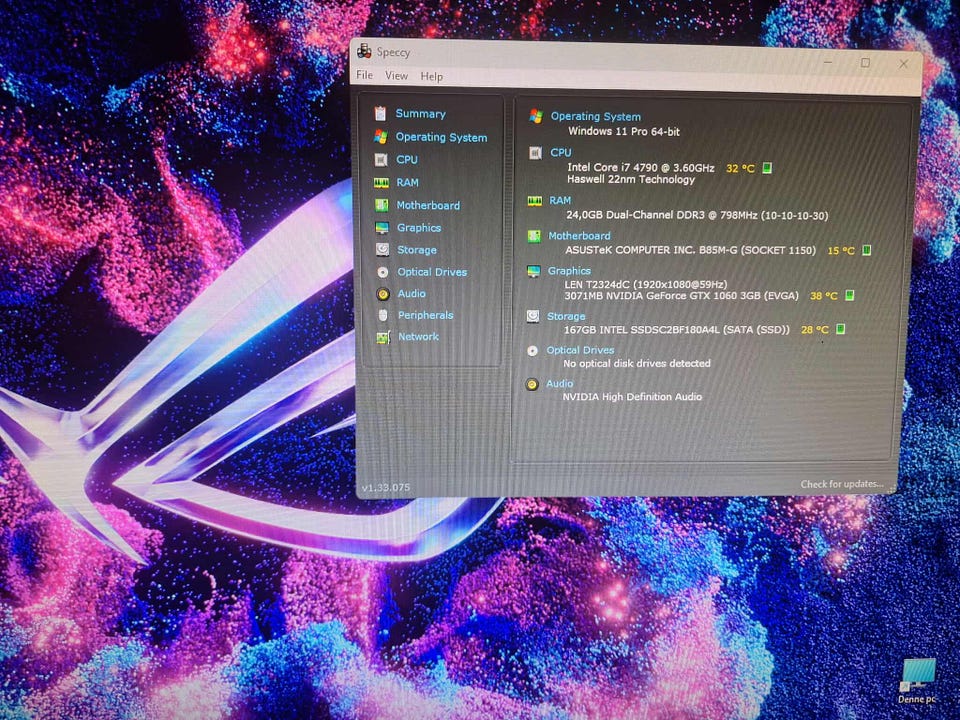This screenshot has height=720, width=960.
Task: Click 'Intel Core i7 4790 @ 3.60GHz' text
Action: (640, 167)
